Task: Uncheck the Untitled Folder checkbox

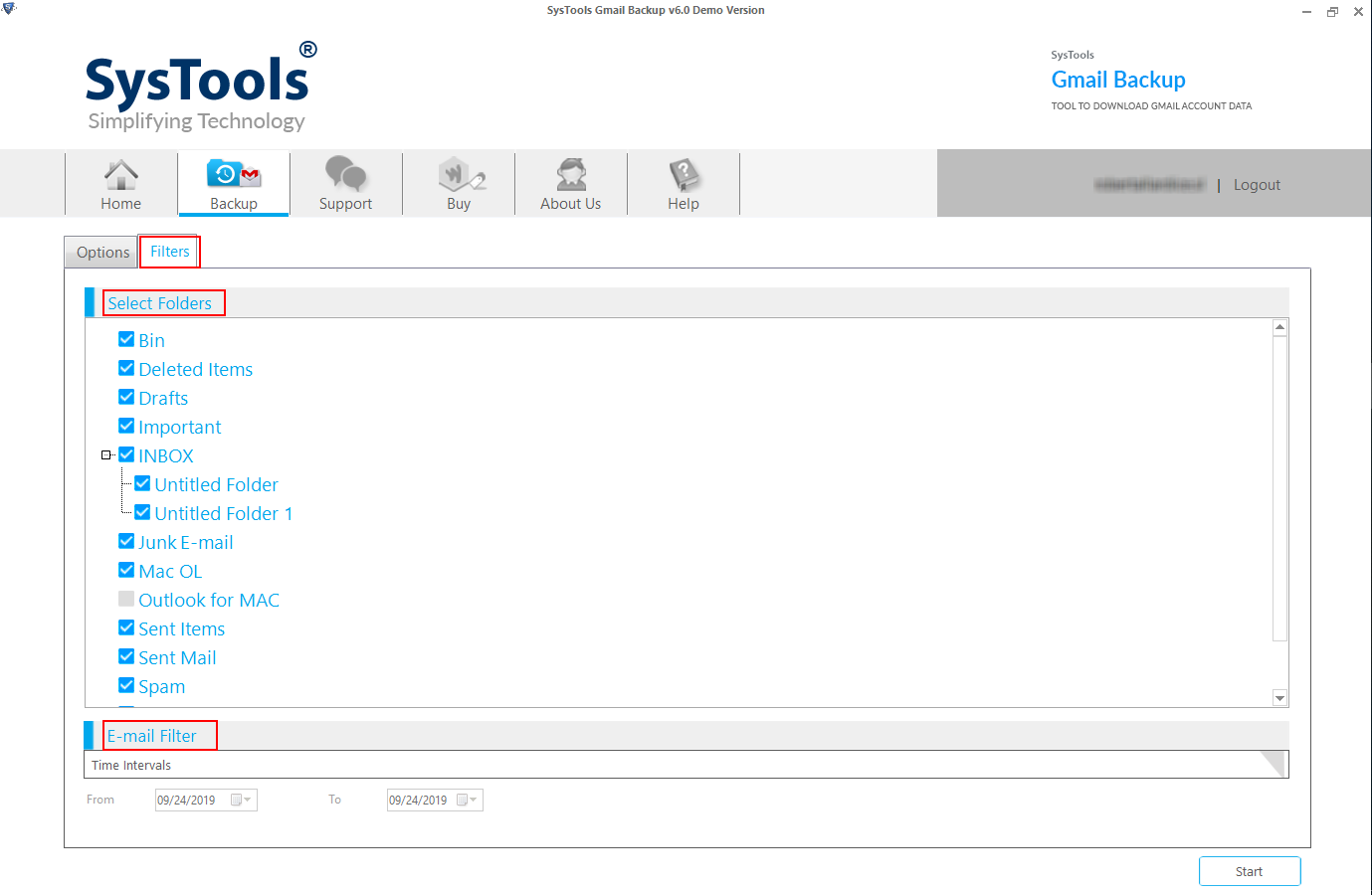Action: [x=142, y=483]
